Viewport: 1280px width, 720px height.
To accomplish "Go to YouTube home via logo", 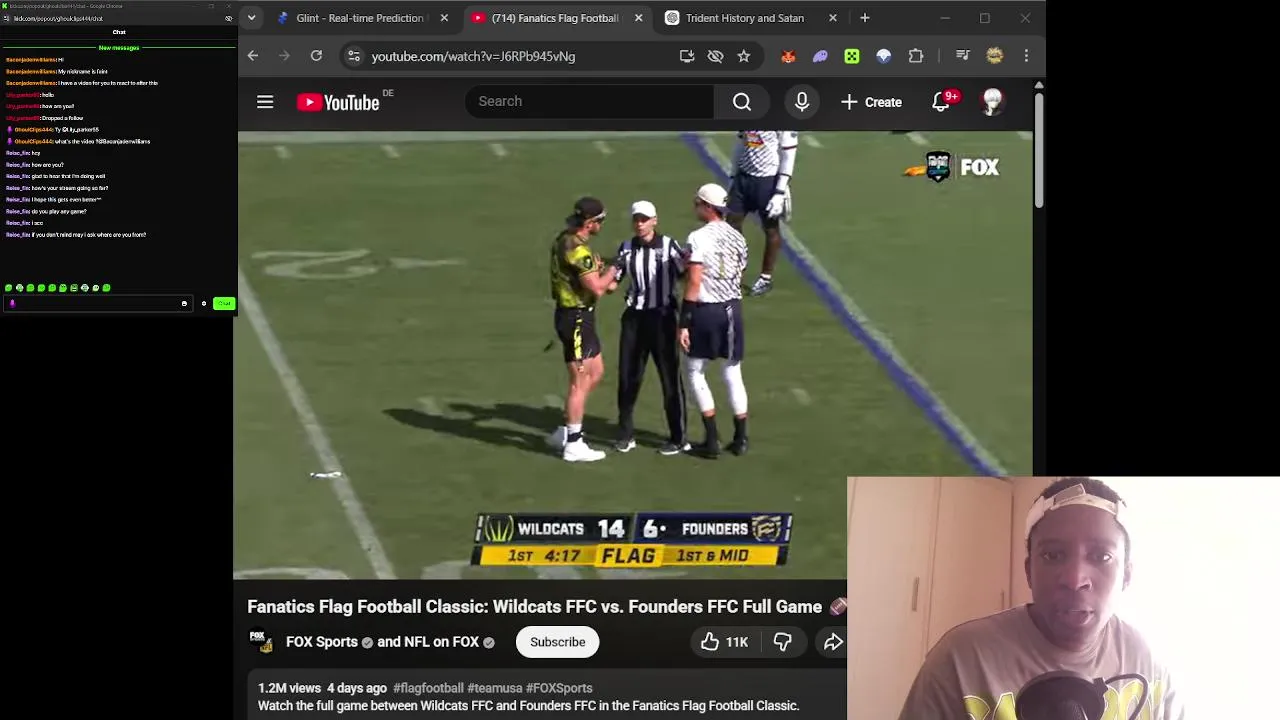I will [338, 102].
